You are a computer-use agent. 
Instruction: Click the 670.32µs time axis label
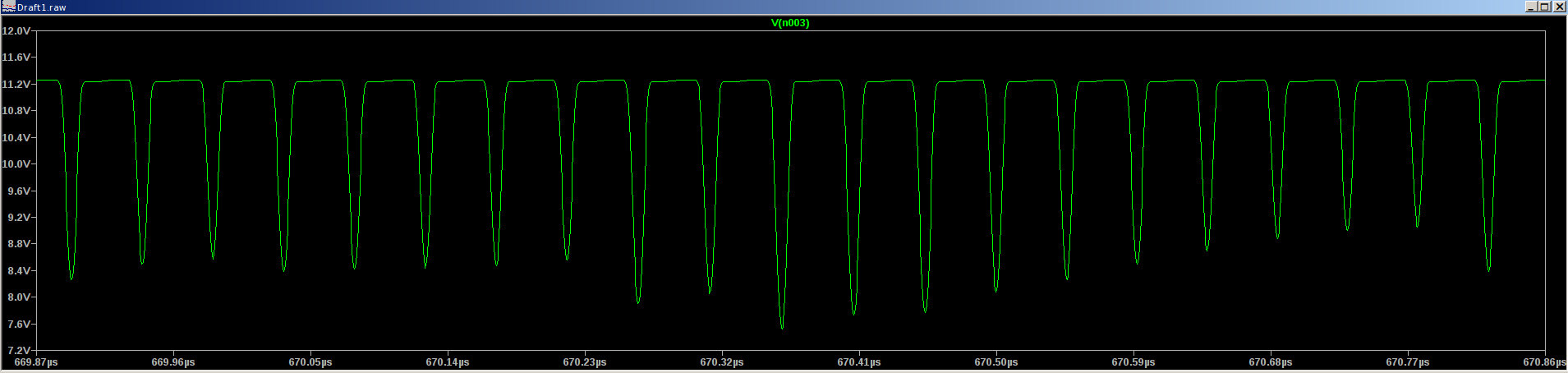[722, 362]
